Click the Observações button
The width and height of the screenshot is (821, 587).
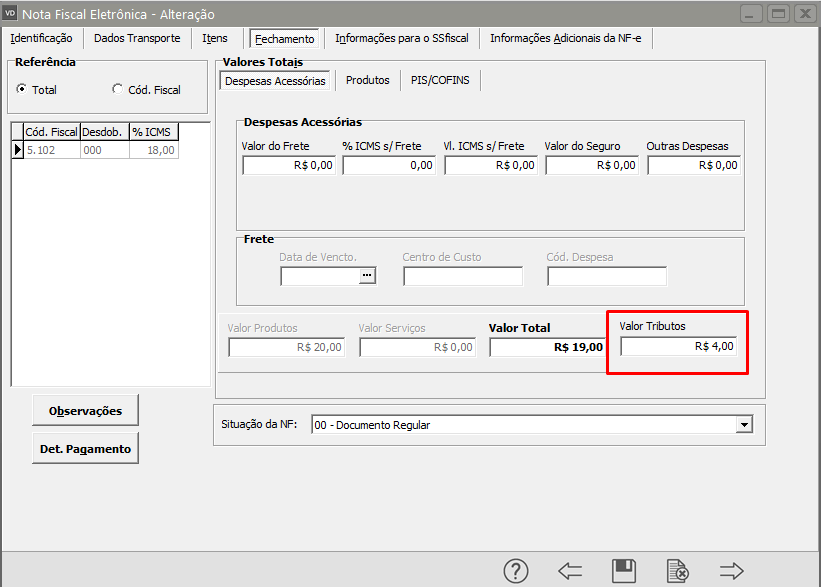(x=85, y=410)
